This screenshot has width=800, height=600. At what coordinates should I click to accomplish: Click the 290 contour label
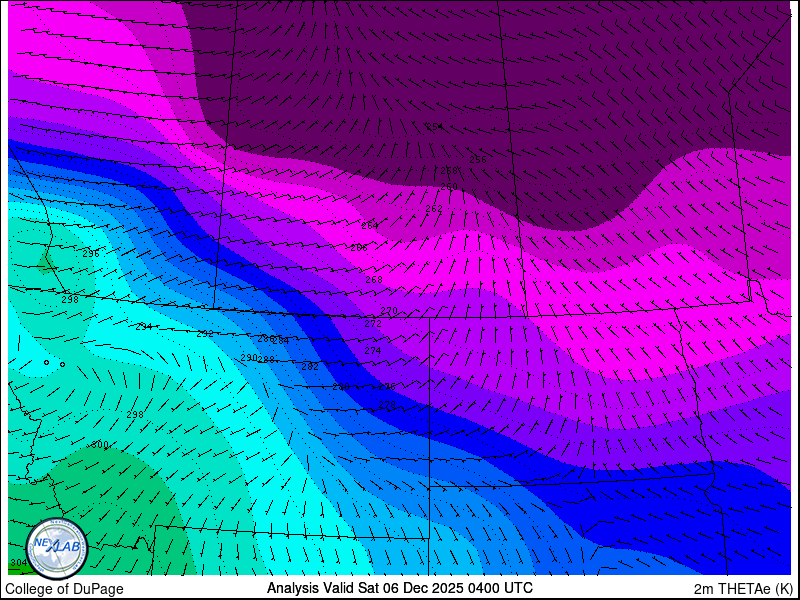[249, 358]
